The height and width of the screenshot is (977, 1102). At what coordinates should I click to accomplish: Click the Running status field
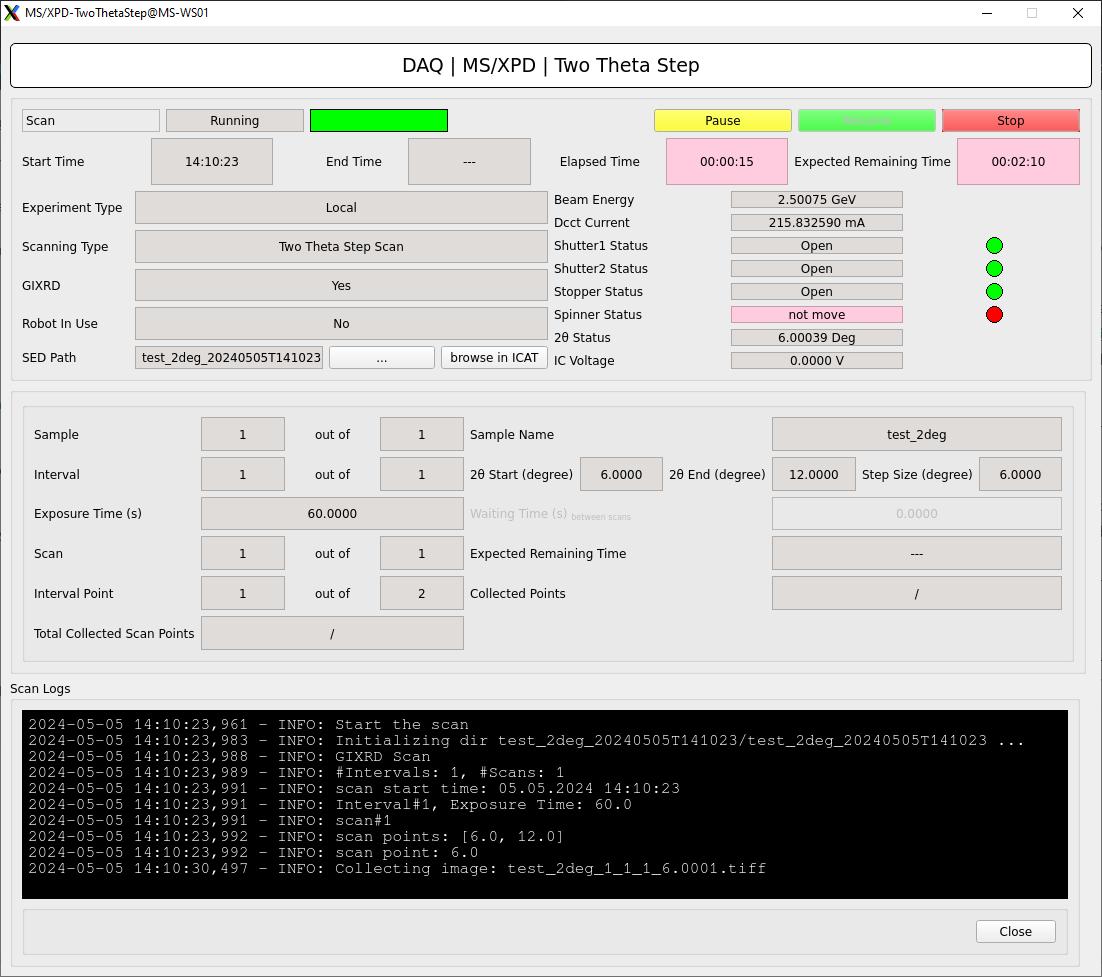click(x=235, y=120)
